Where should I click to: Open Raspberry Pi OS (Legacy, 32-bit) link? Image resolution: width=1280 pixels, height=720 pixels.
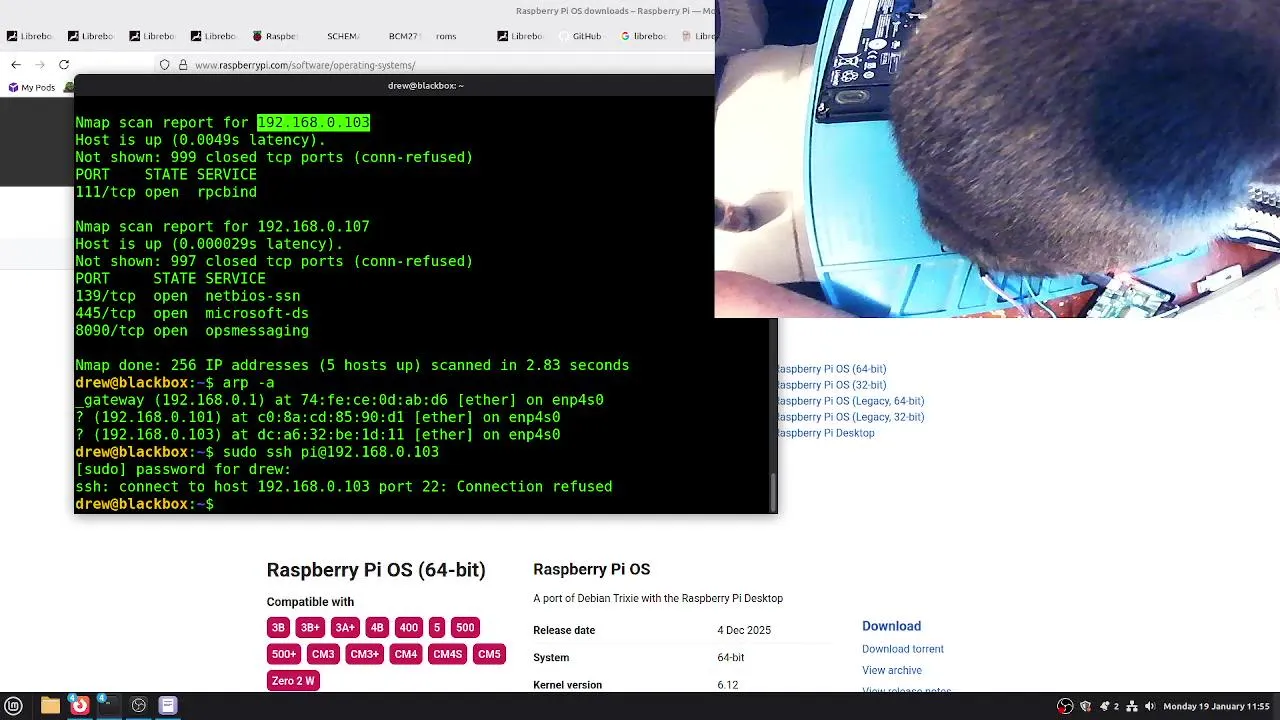[850, 417]
